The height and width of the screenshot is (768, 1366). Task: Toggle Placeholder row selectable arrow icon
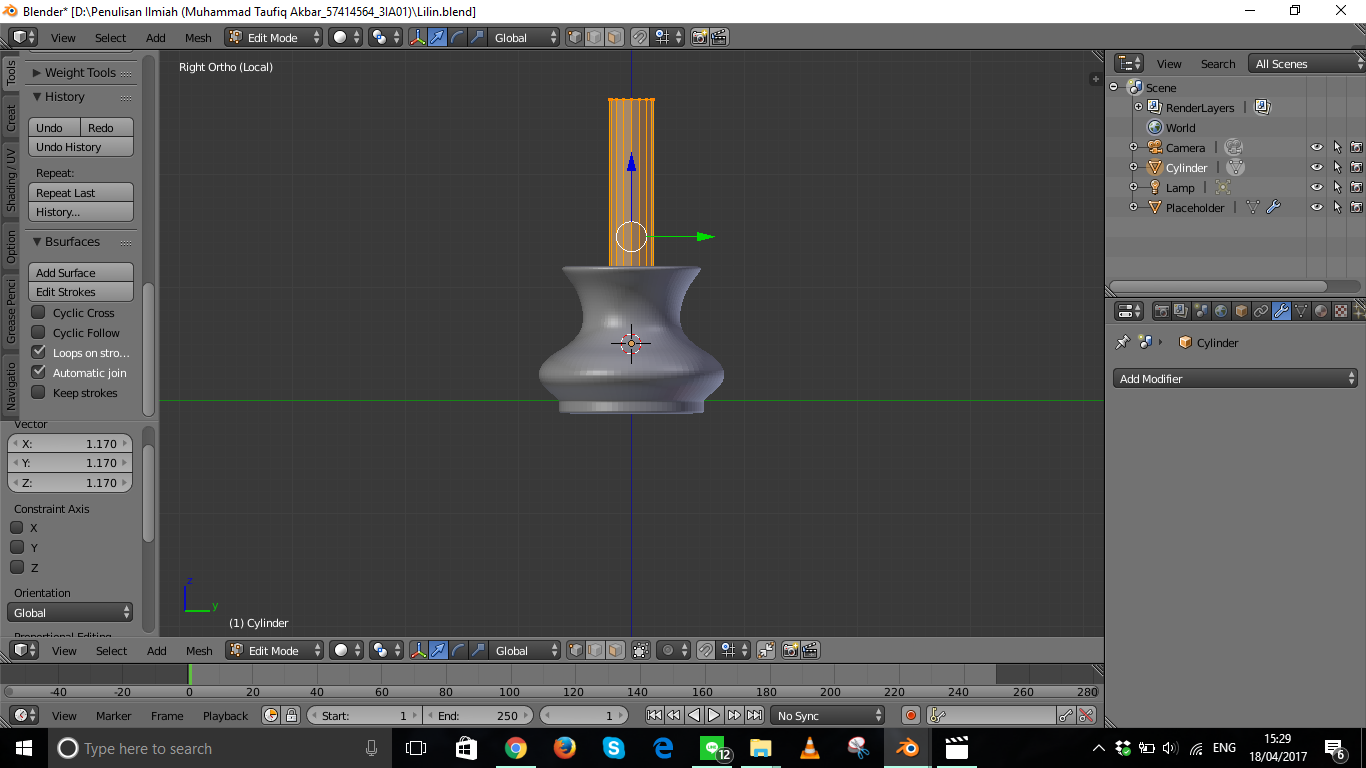click(x=1337, y=207)
